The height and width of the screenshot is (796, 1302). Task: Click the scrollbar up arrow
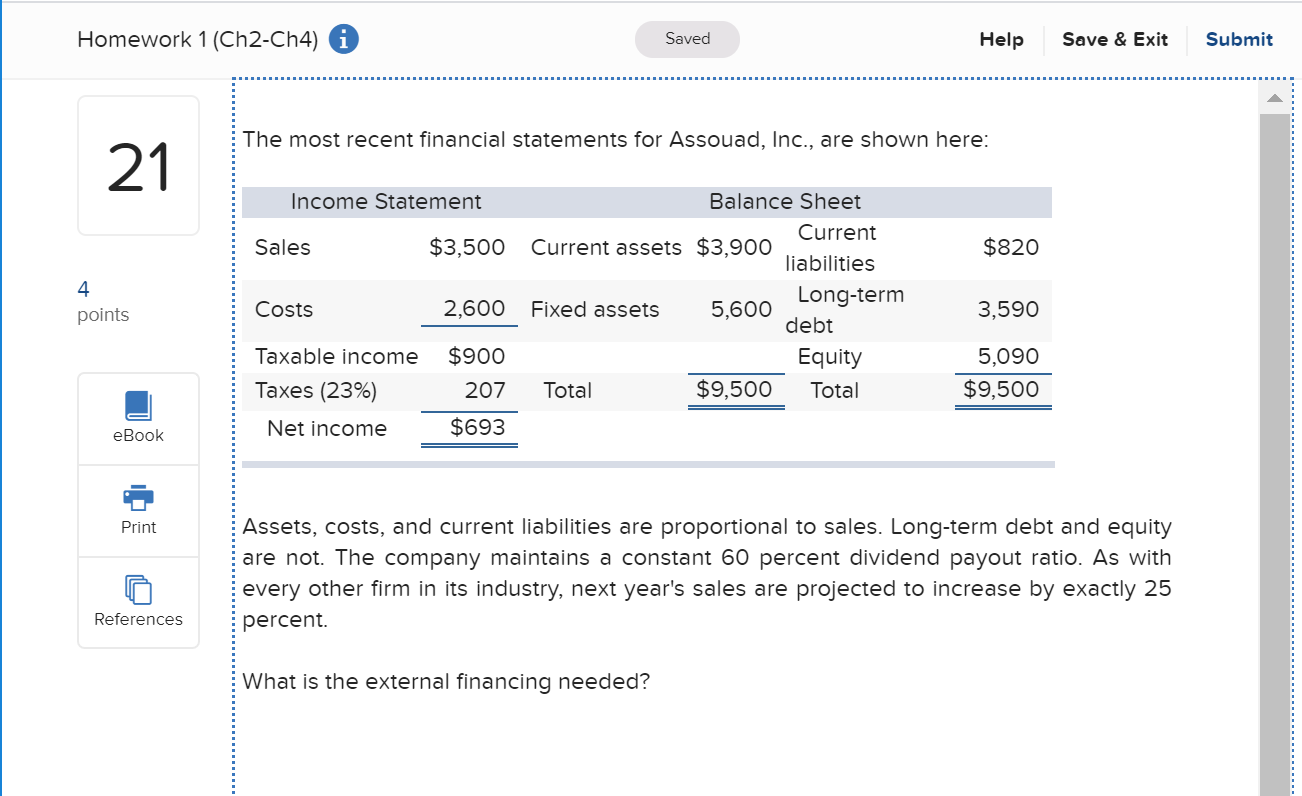click(1274, 96)
